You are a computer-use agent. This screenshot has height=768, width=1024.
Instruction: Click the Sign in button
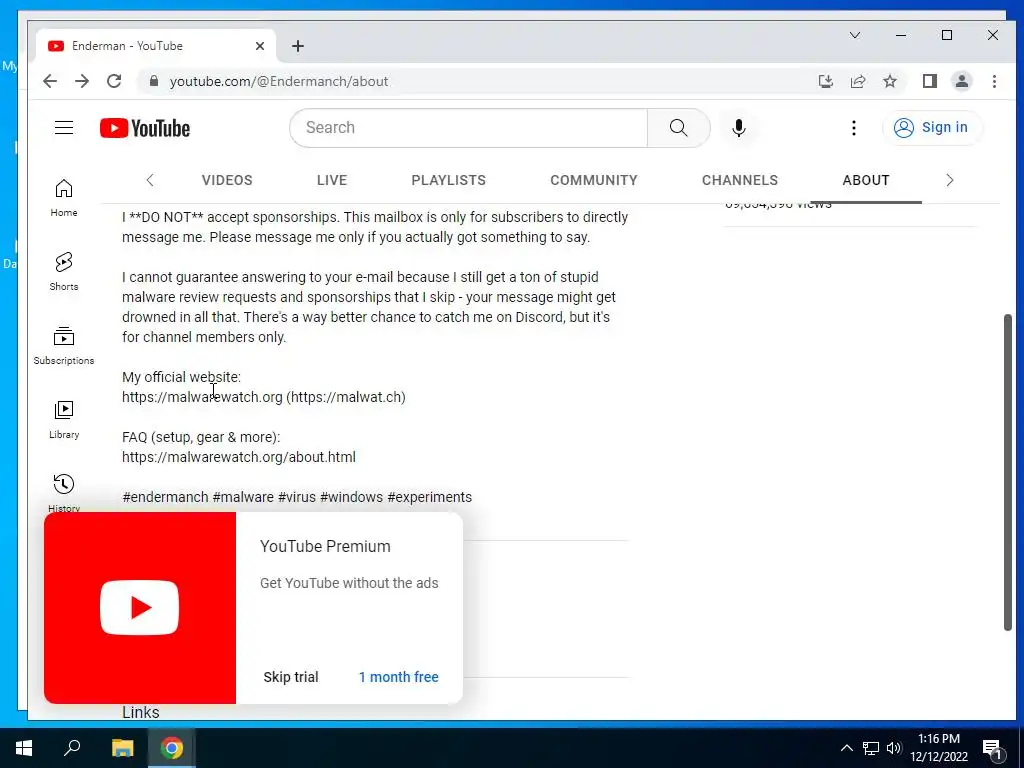click(x=931, y=127)
